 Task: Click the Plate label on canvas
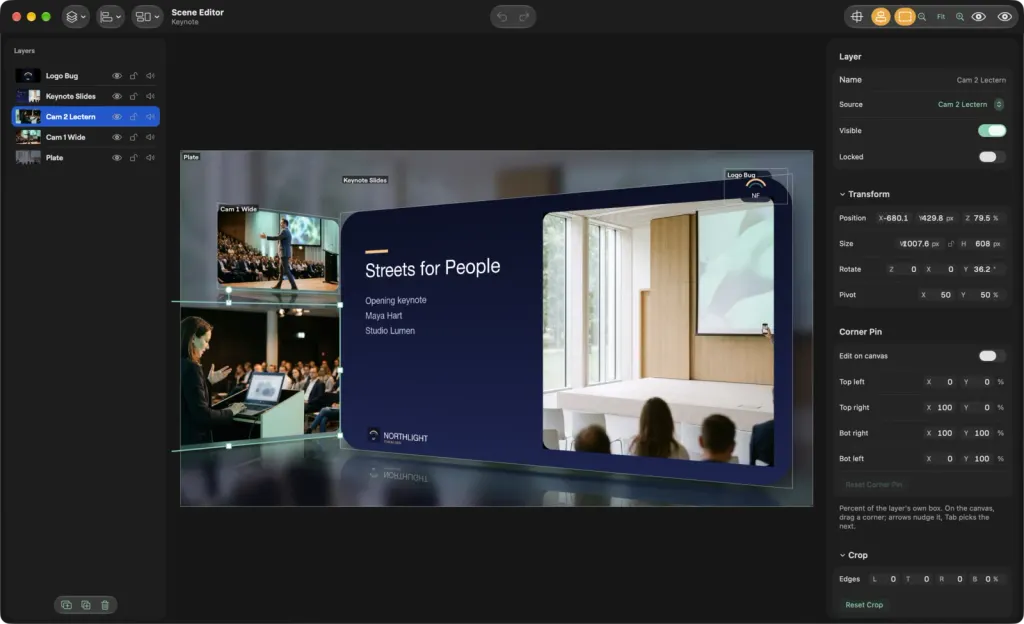click(x=191, y=157)
